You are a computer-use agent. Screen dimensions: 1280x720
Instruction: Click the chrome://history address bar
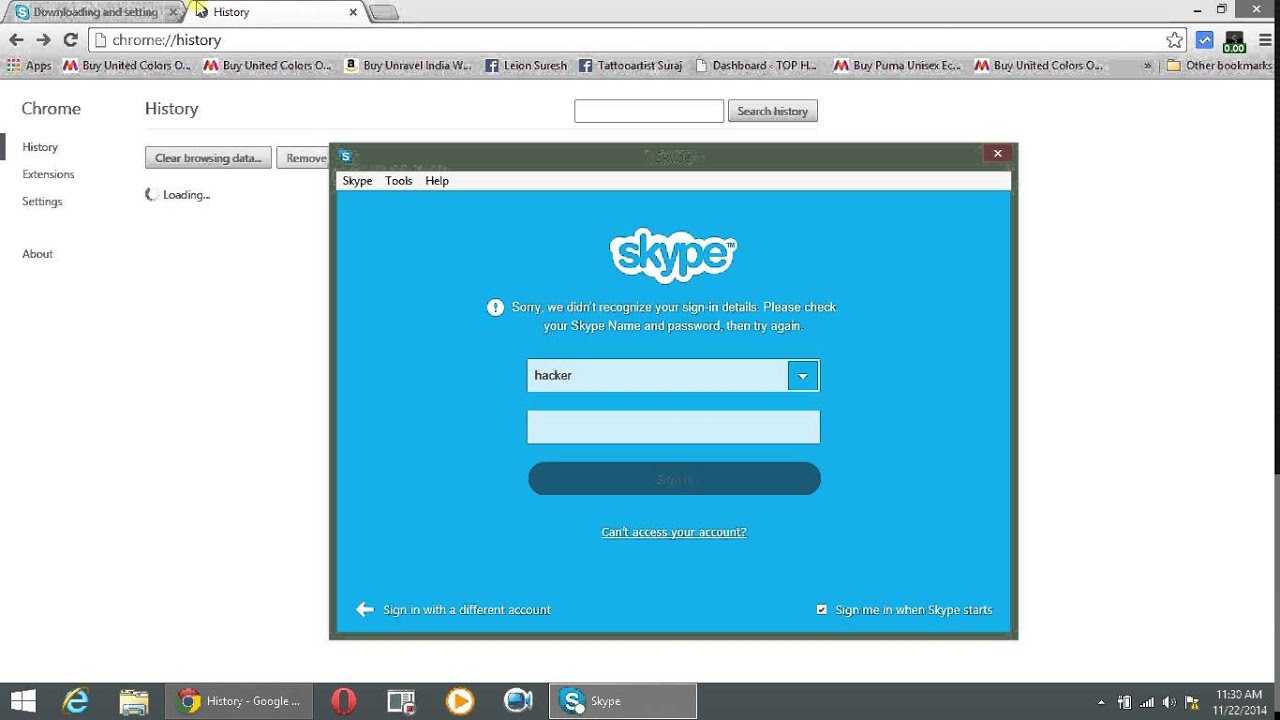click(635, 40)
